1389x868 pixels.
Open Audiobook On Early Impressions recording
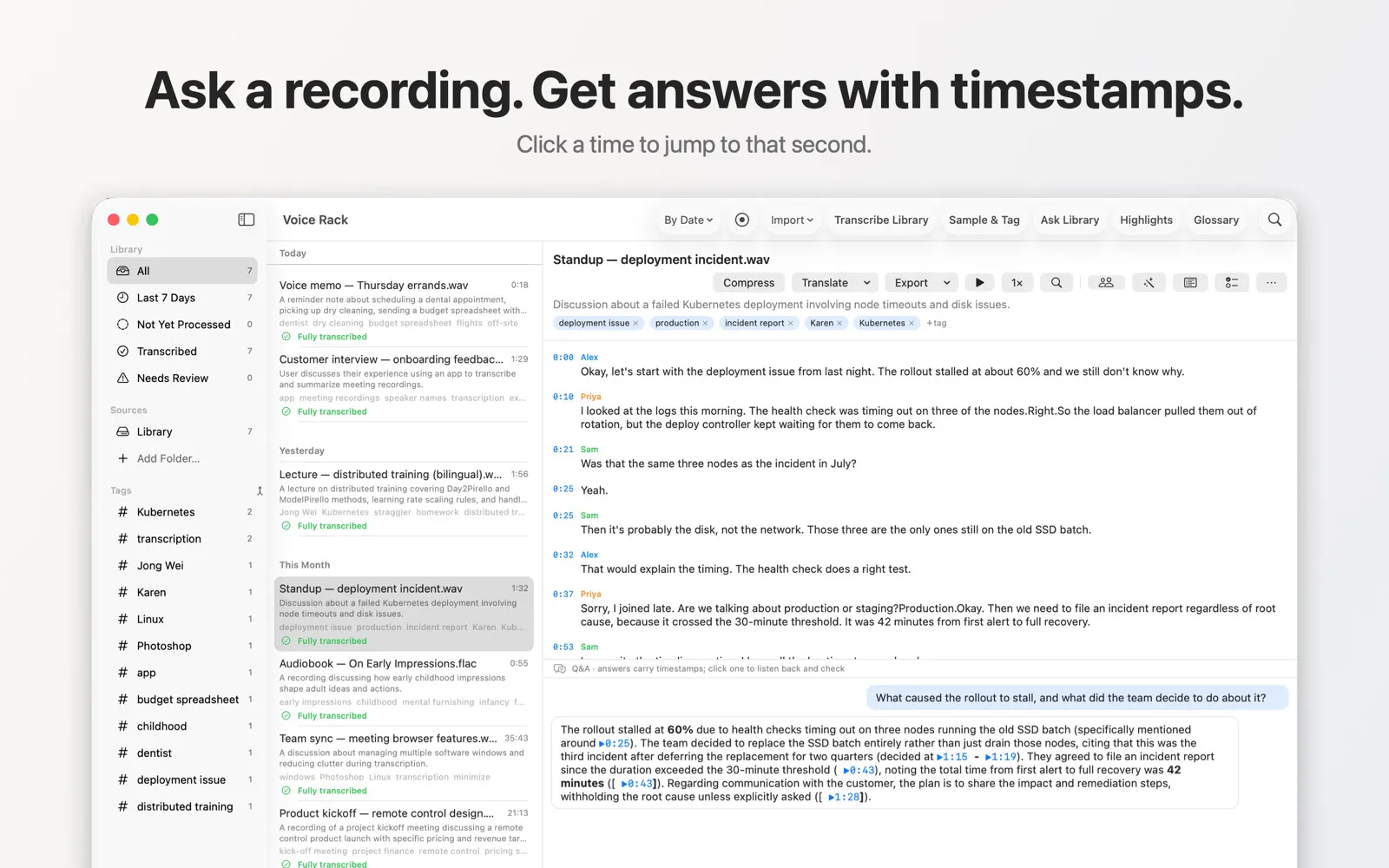pyautogui.click(x=404, y=689)
